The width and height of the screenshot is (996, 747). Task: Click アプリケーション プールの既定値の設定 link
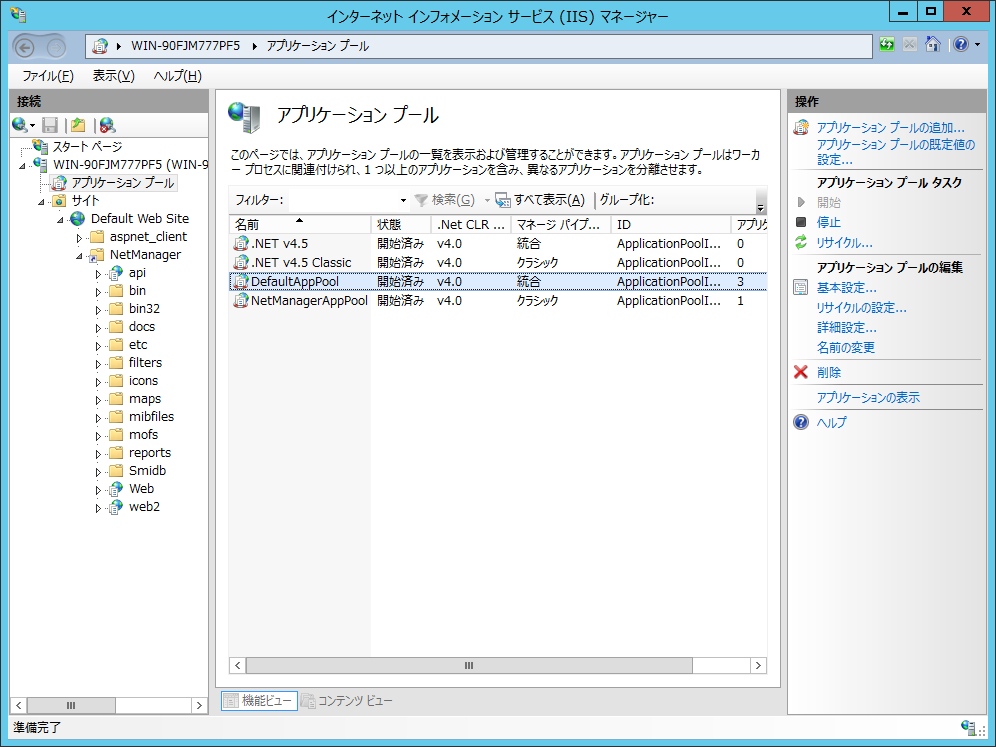tap(896, 152)
